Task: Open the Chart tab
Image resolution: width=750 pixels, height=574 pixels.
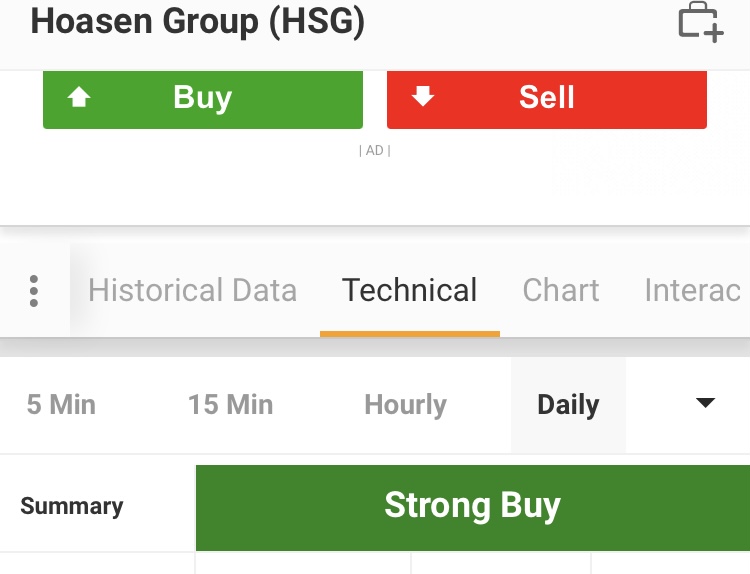Action: coord(561,290)
